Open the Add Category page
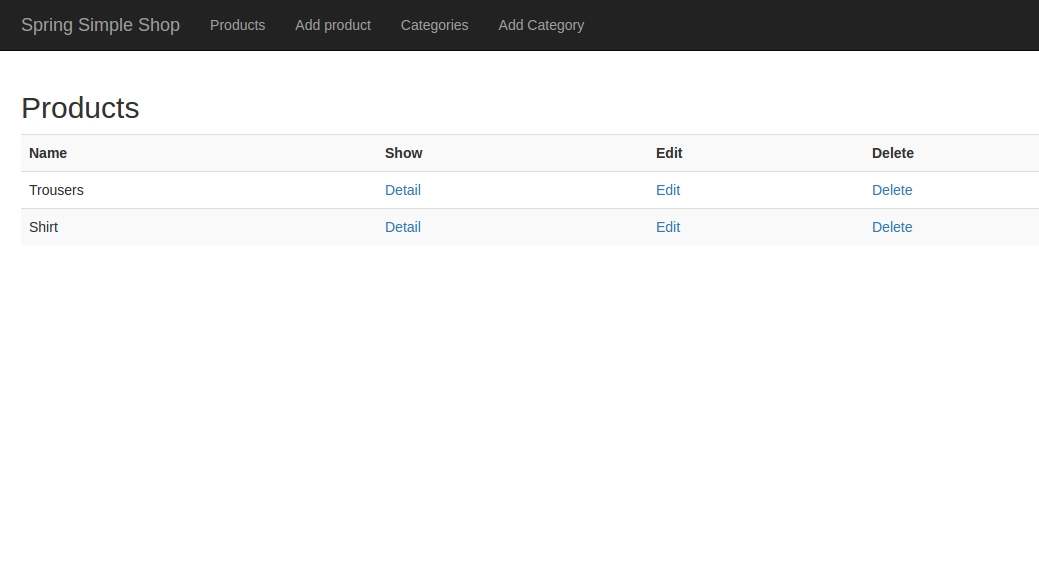Screen dimensions: 1039x564 541,25
